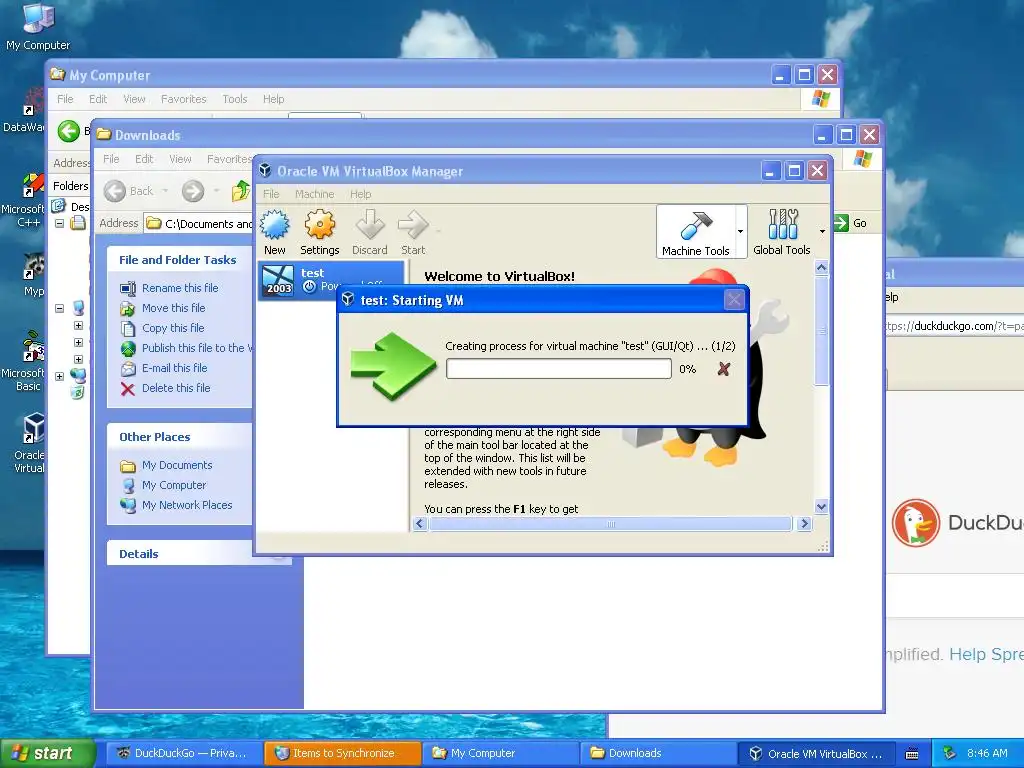Screen dimensions: 1024x768
Task: Click File and Folder Tasks header
Action: click(x=178, y=260)
